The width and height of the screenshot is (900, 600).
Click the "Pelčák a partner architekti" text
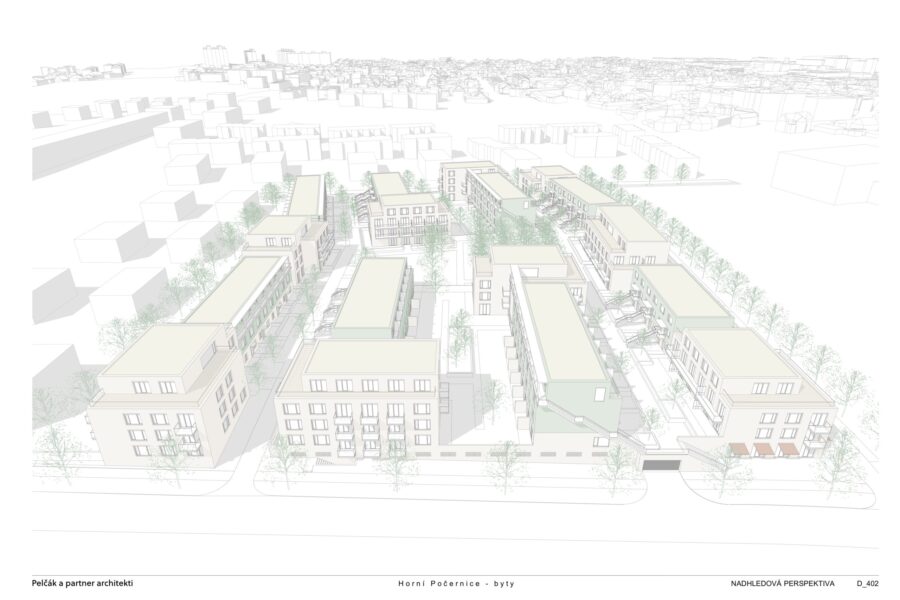point(83,583)
